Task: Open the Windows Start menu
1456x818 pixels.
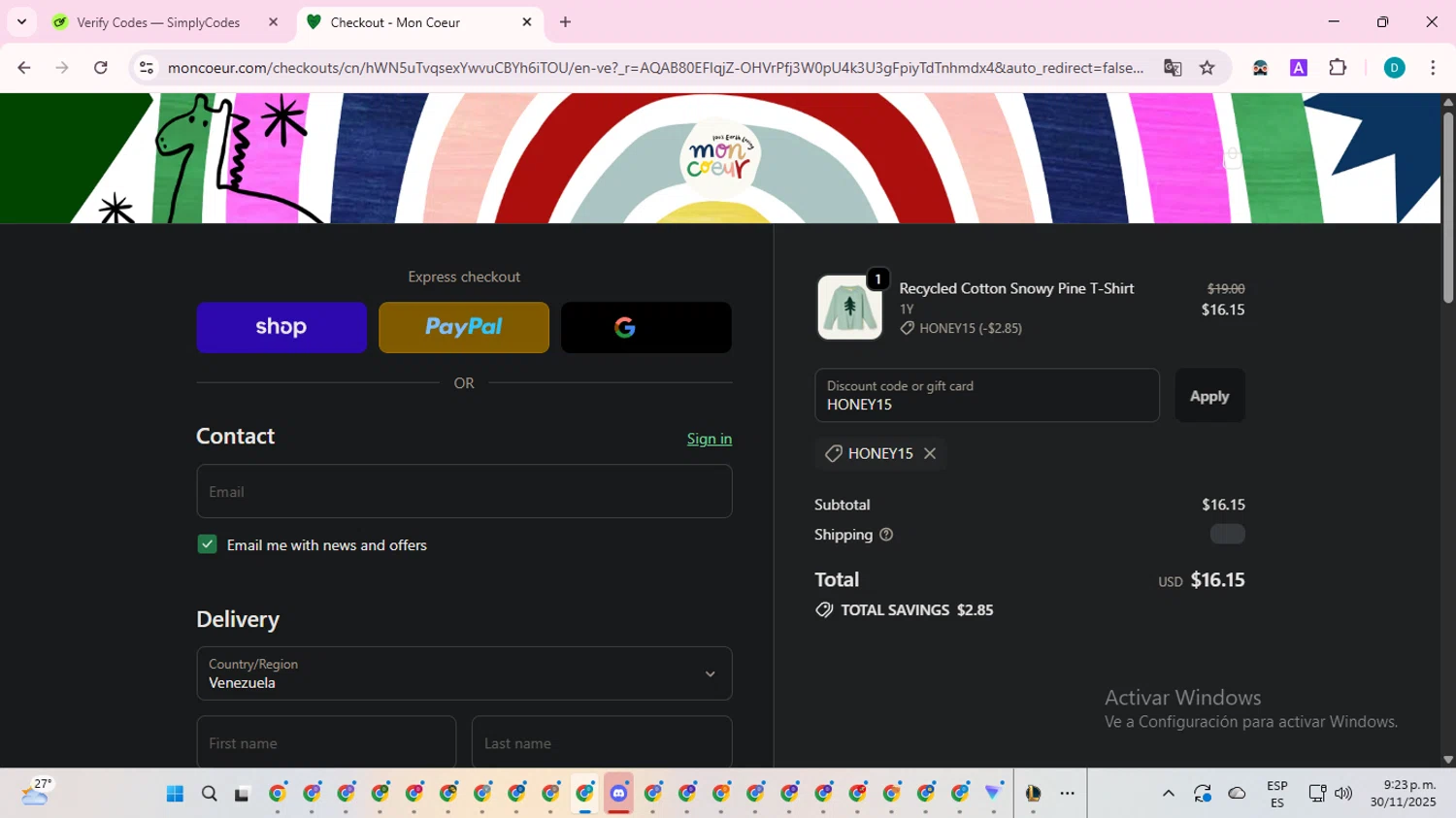Action: click(175, 794)
